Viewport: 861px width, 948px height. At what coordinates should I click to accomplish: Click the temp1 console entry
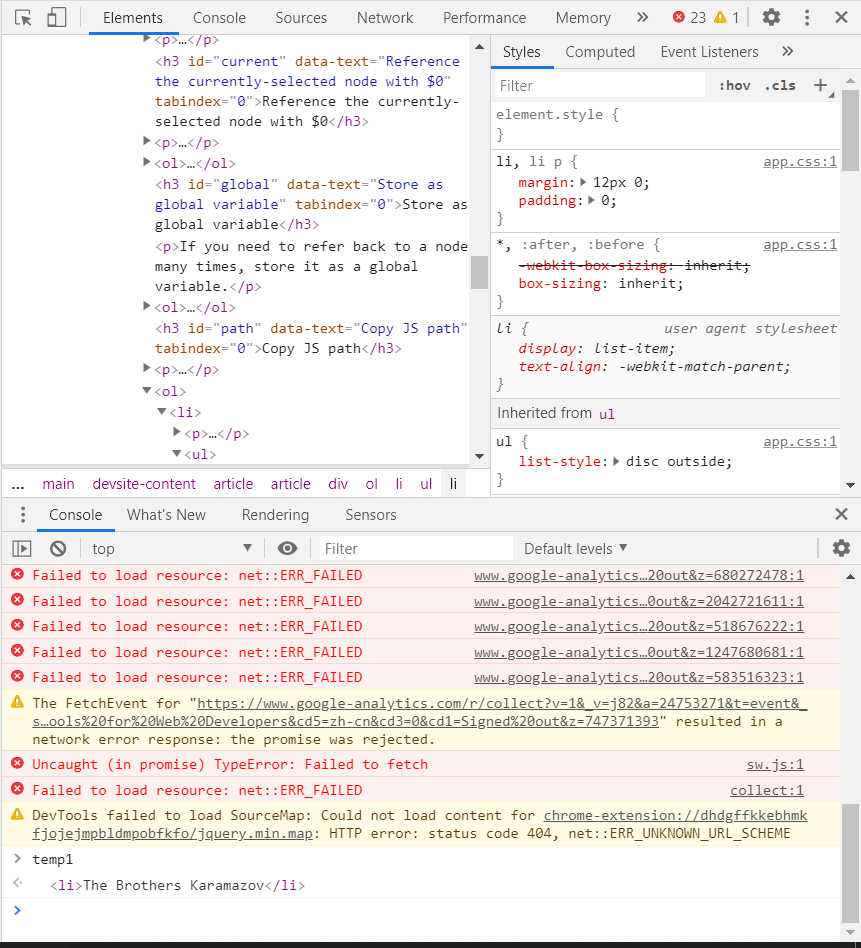[x=53, y=859]
